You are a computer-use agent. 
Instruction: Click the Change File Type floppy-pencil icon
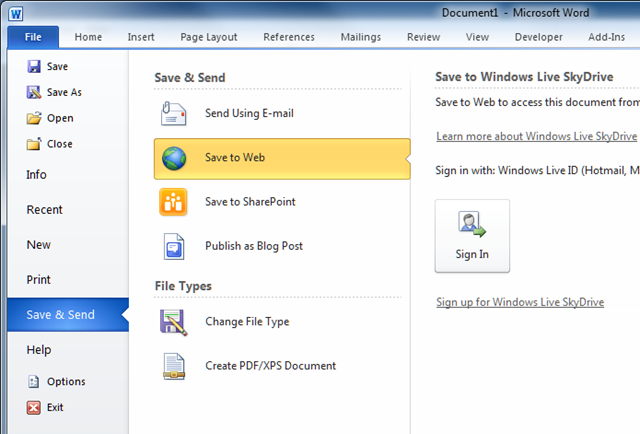(x=174, y=323)
